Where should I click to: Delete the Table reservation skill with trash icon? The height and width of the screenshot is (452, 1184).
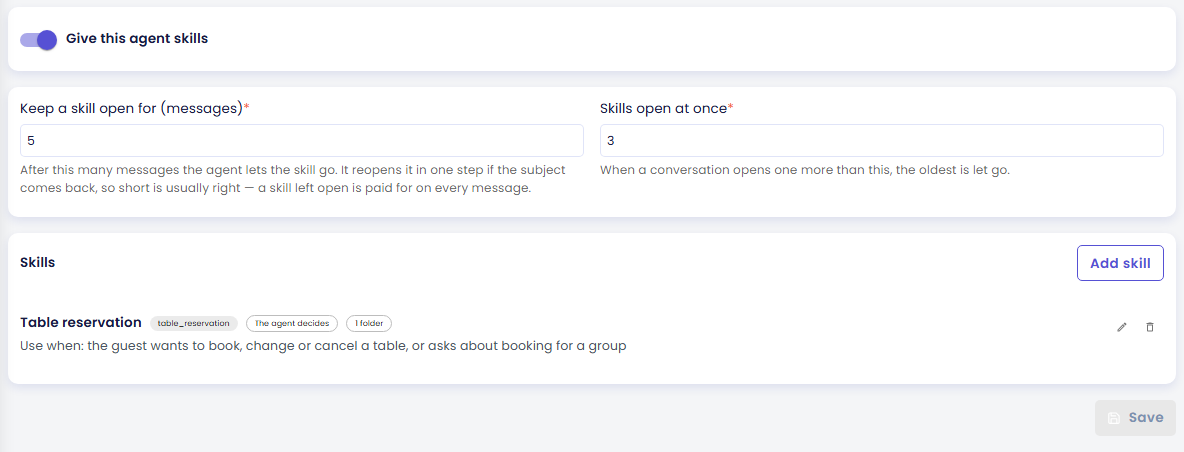[1150, 327]
